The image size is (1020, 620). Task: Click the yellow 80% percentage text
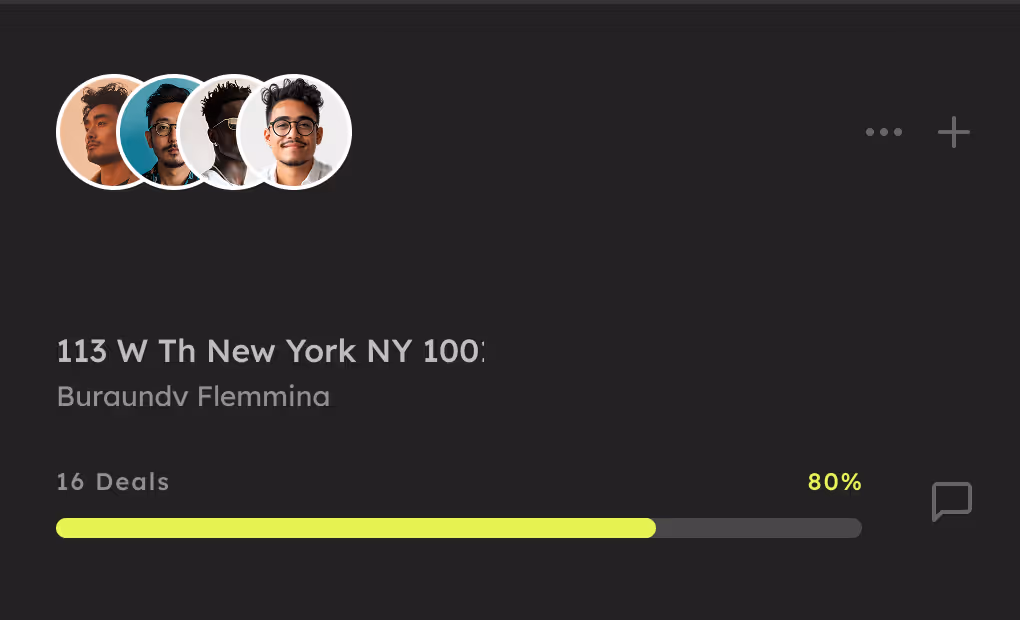pyautogui.click(x=835, y=482)
